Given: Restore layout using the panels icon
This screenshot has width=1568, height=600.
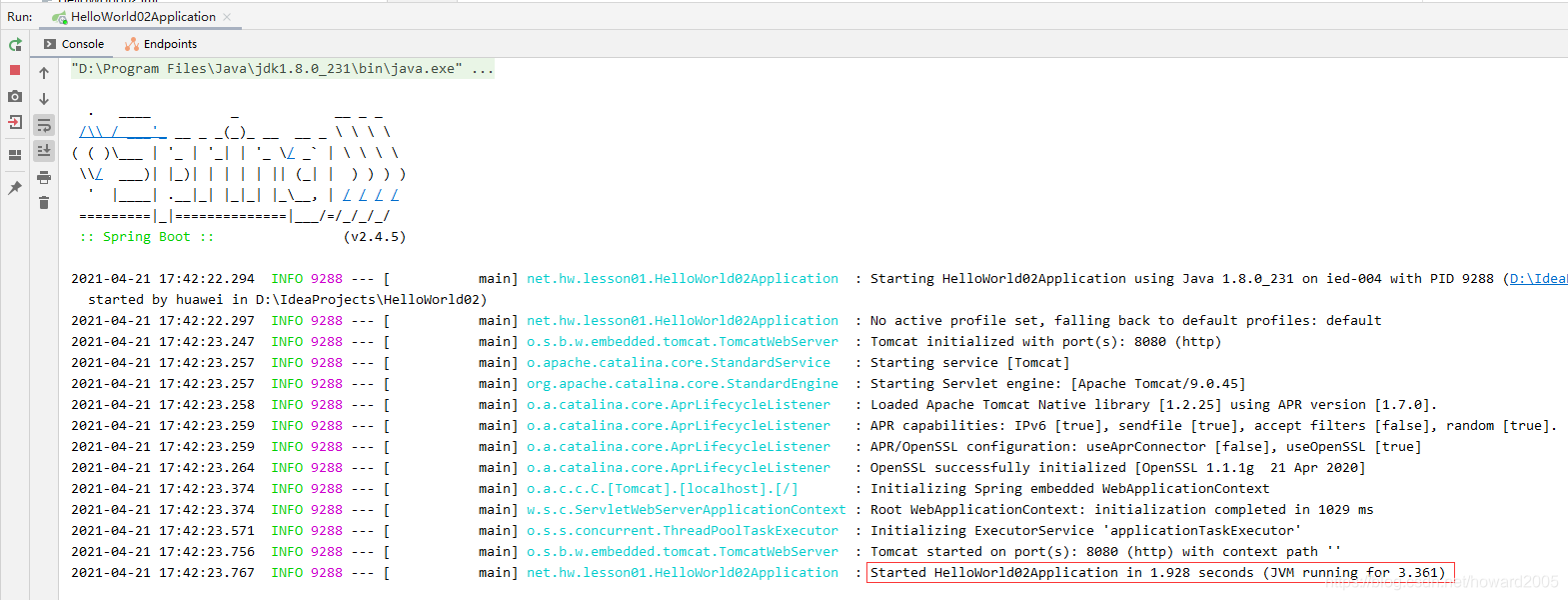Looking at the screenshot, I should point(15,155).
